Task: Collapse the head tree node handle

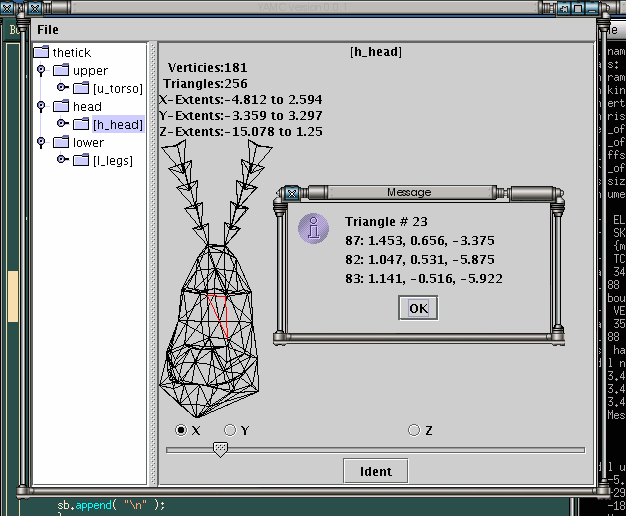Action: coord(41,106)
